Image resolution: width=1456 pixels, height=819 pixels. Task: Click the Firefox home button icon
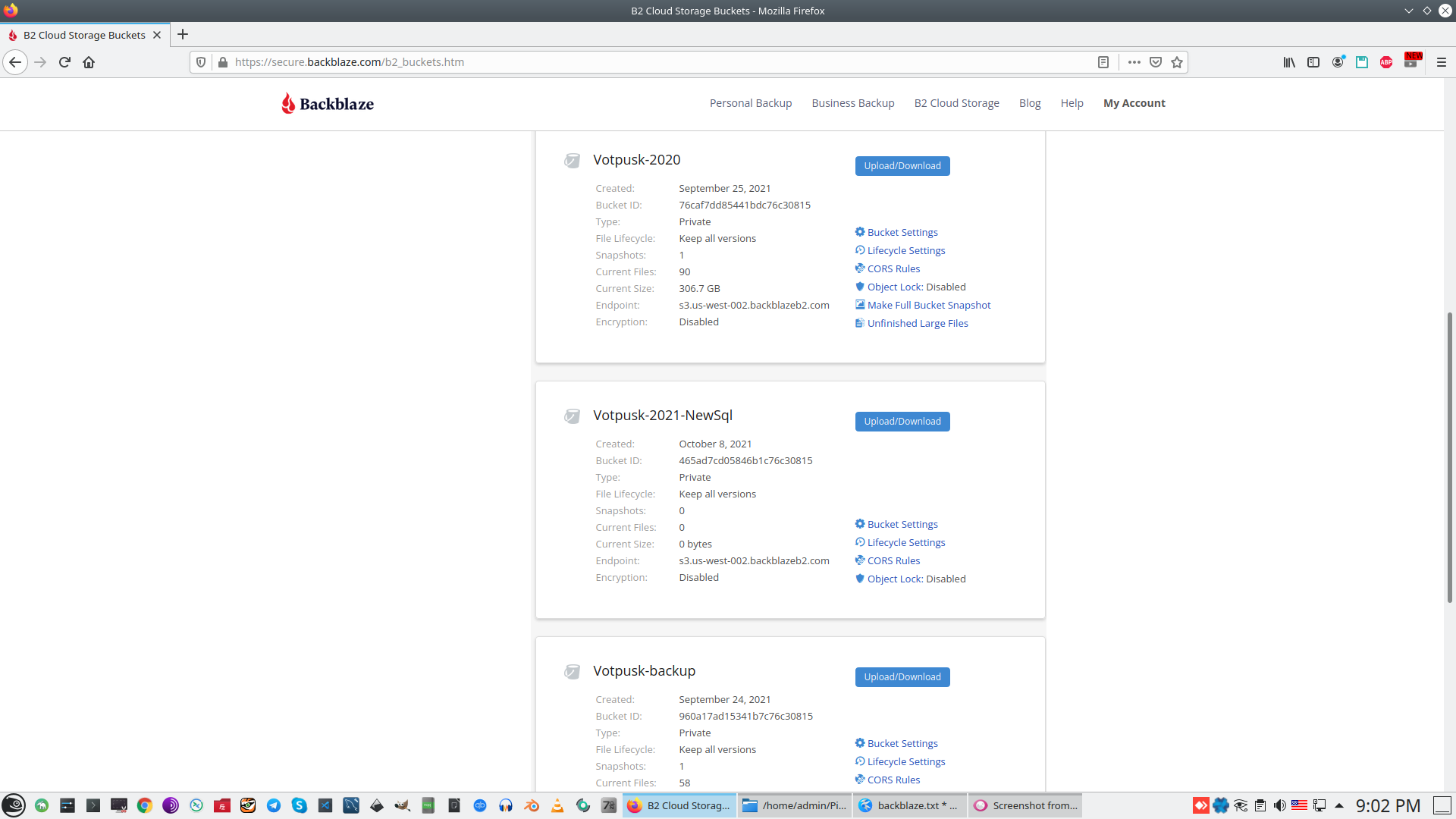[89, 62]
